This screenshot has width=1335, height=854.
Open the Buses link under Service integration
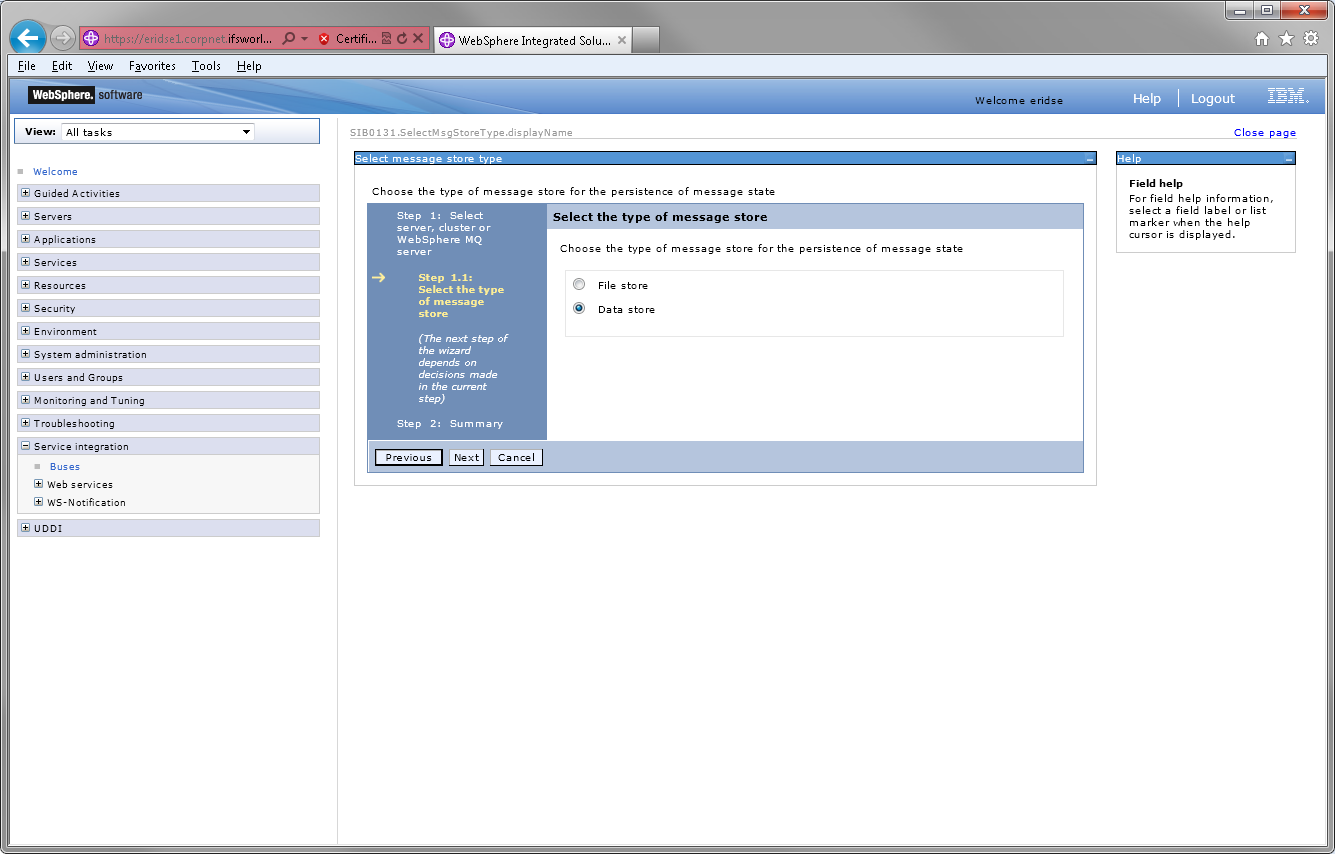click(65, 467)
